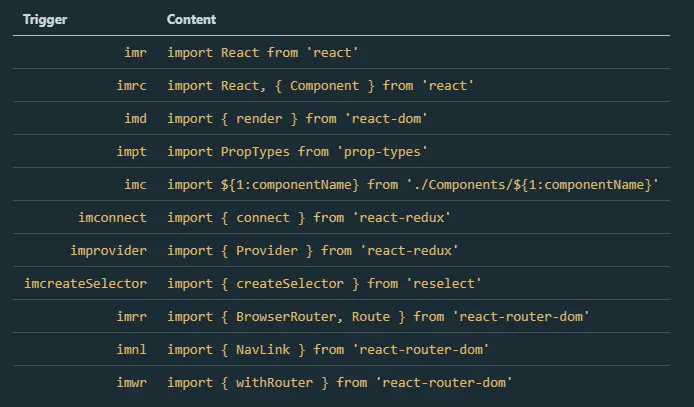Select the componentName import snippet text
This screenshot has width=694, height=407.
click(x=413, y=185)
